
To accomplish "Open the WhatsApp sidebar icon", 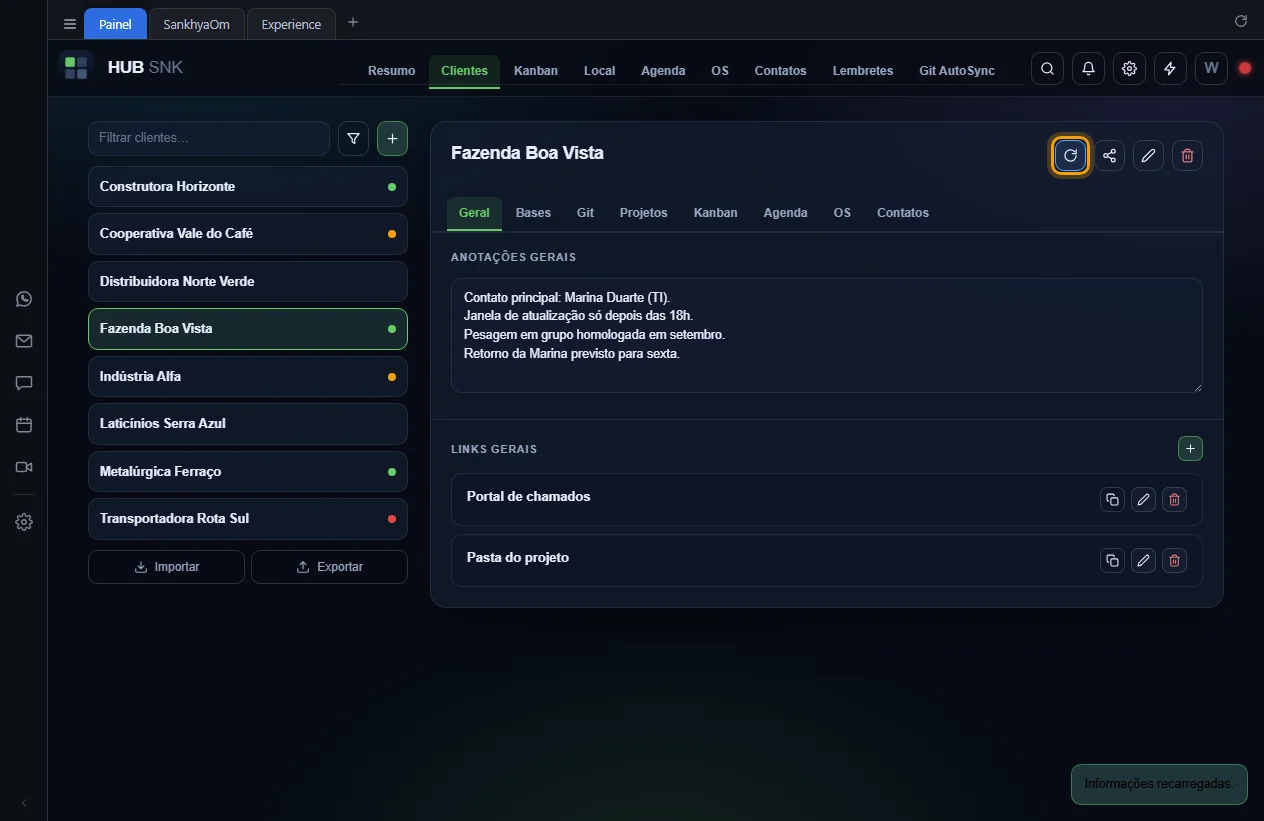I will 24,299.
